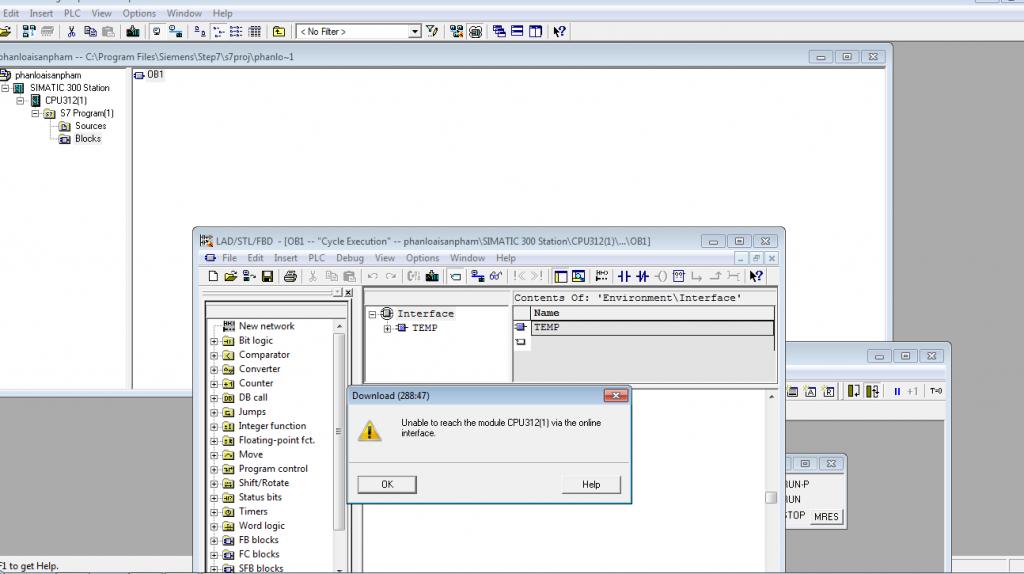This screenshot has width=1024, height=574.
Task: Click the Simulation On/Off icon in SIMATIC Manager
Action: click(x=475, y=31)
